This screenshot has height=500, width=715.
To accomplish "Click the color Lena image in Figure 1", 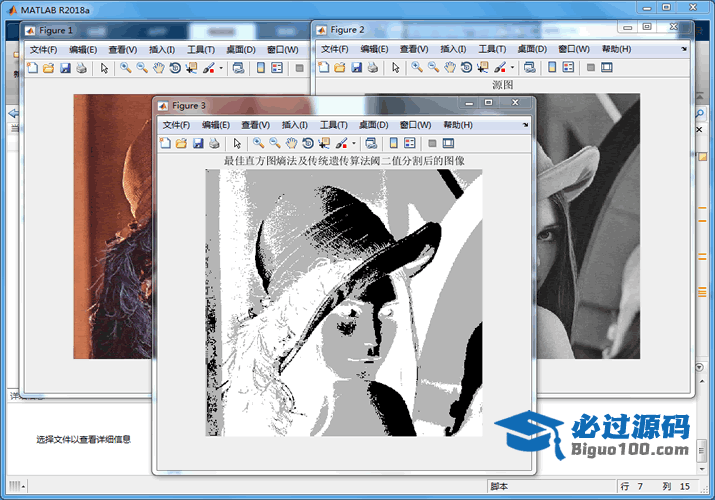I will 113,226.
